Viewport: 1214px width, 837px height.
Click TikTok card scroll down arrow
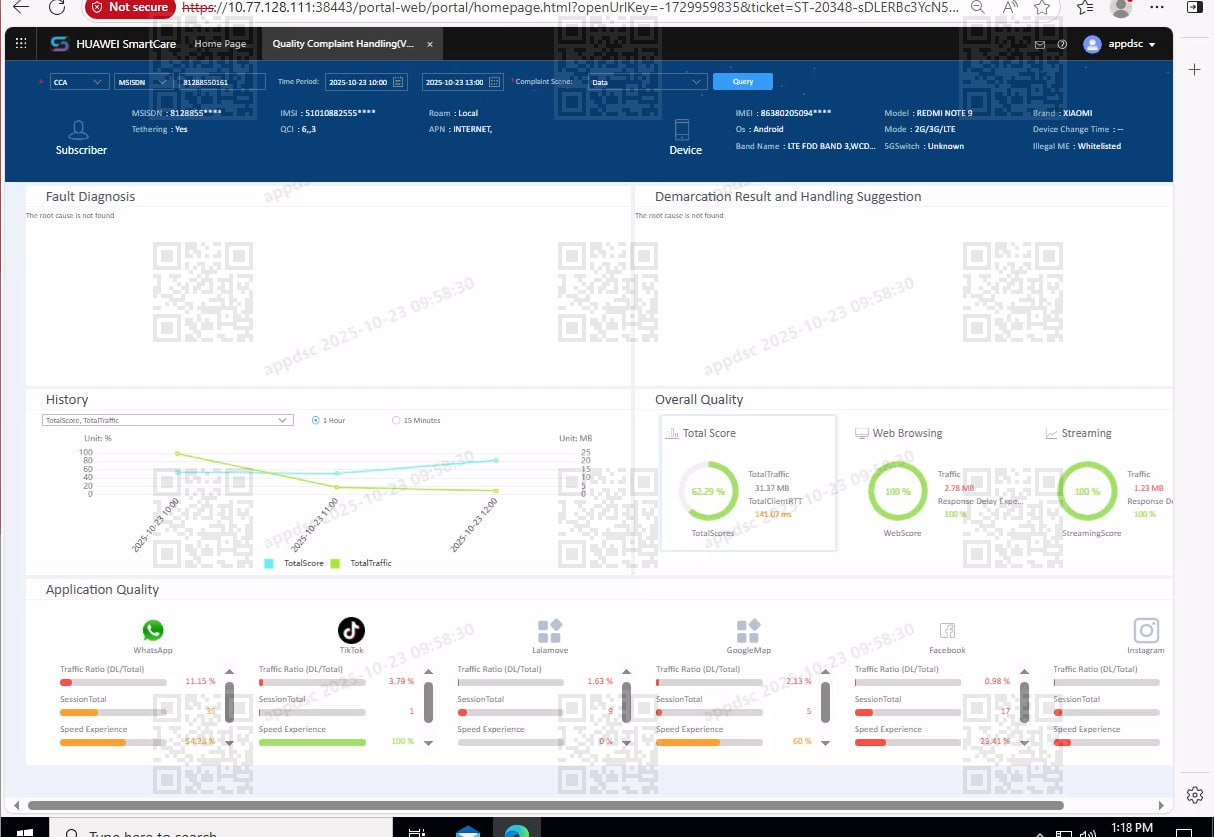[x=429, y=743]
